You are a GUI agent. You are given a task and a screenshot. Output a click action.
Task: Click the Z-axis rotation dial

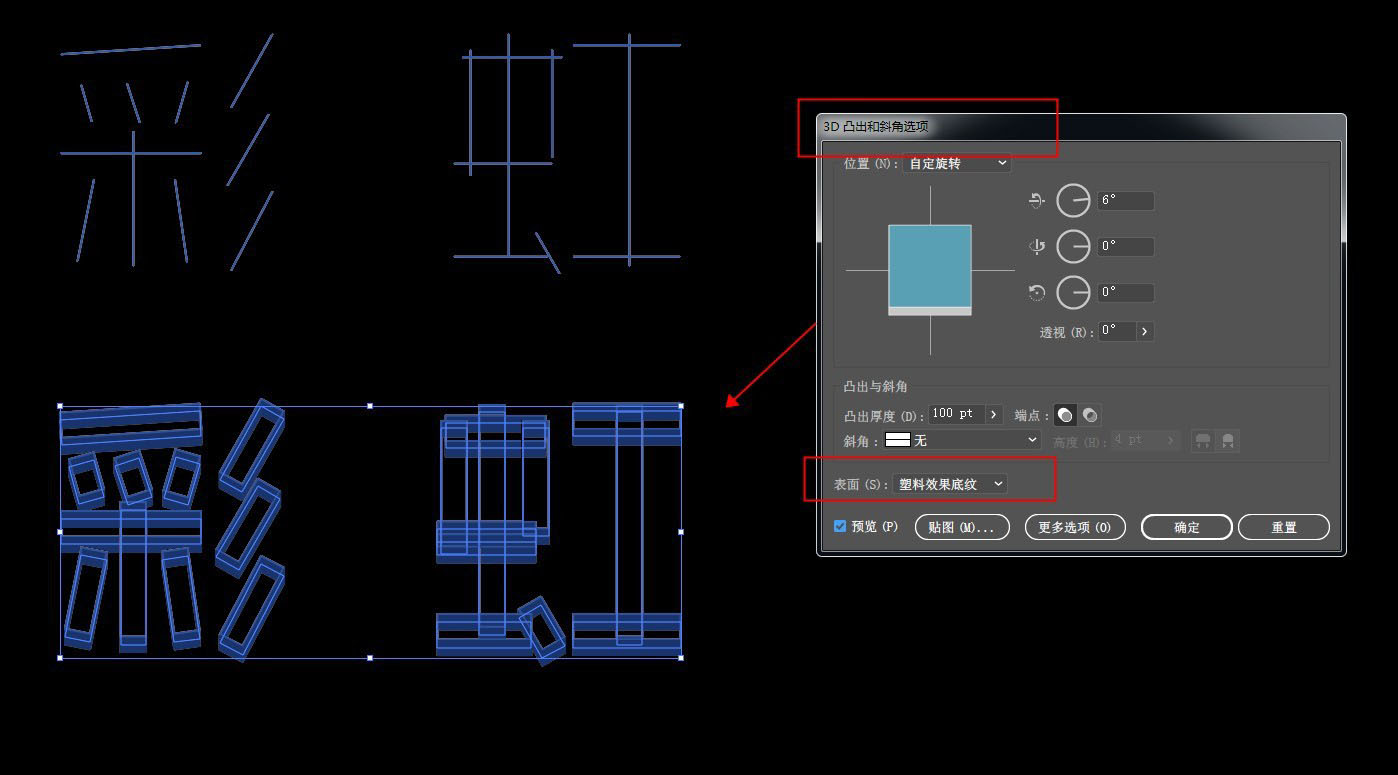1073,292
